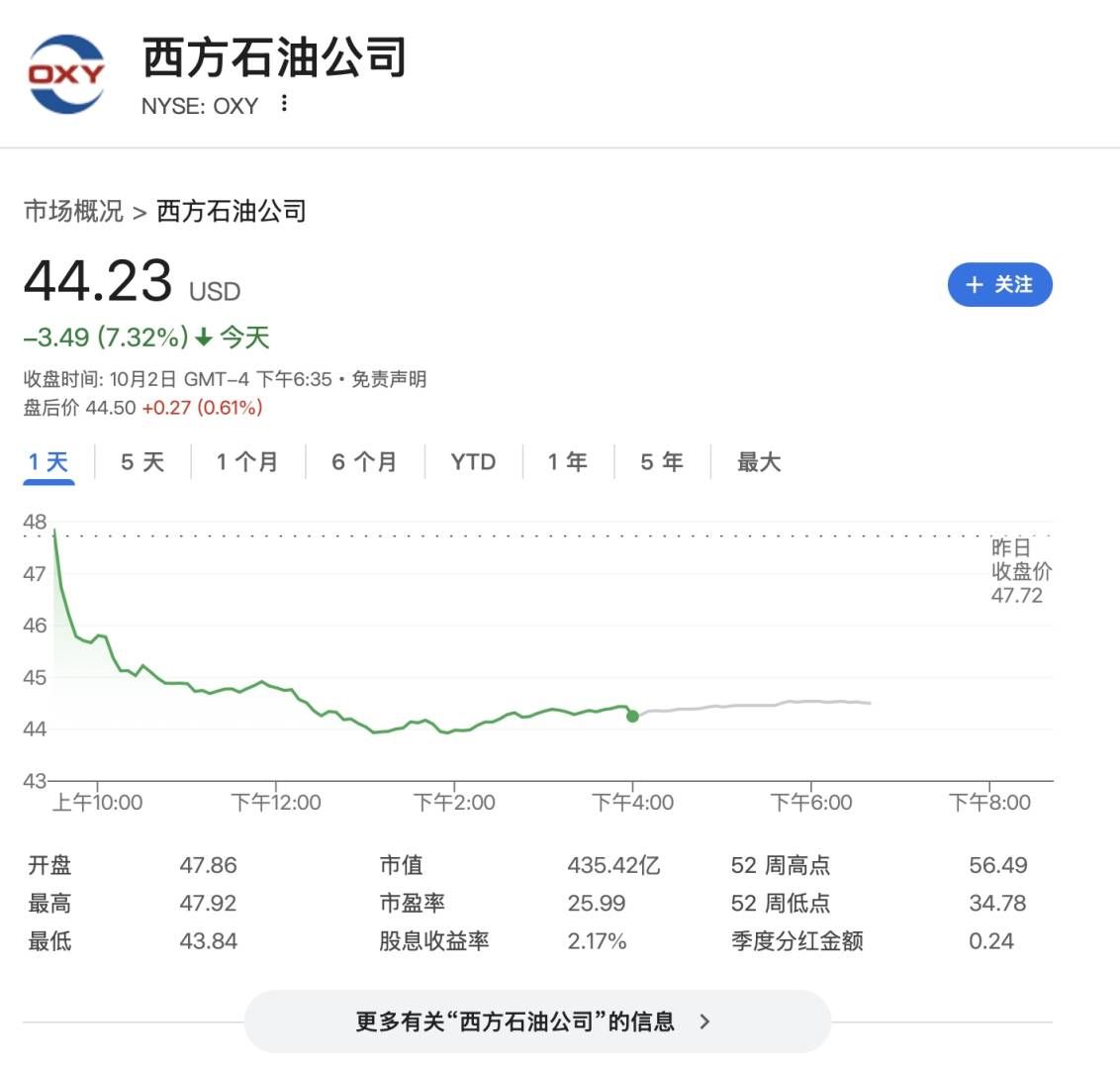This screenshot has height=1069, width=1120.
Task: Follow the stock via the 关注 button
Action: pyautogui.click(x=1000, y=284)
